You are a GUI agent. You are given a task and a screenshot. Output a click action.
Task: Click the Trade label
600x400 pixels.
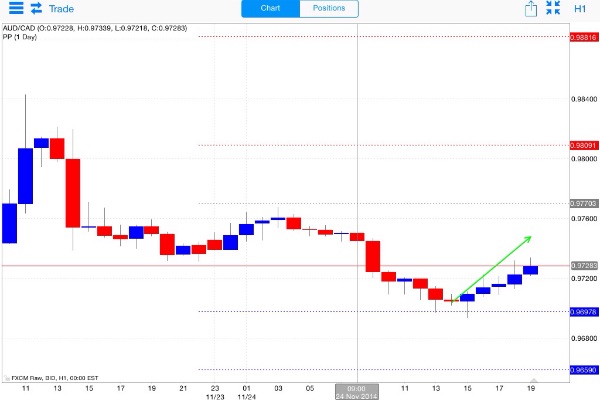(62, 9)
